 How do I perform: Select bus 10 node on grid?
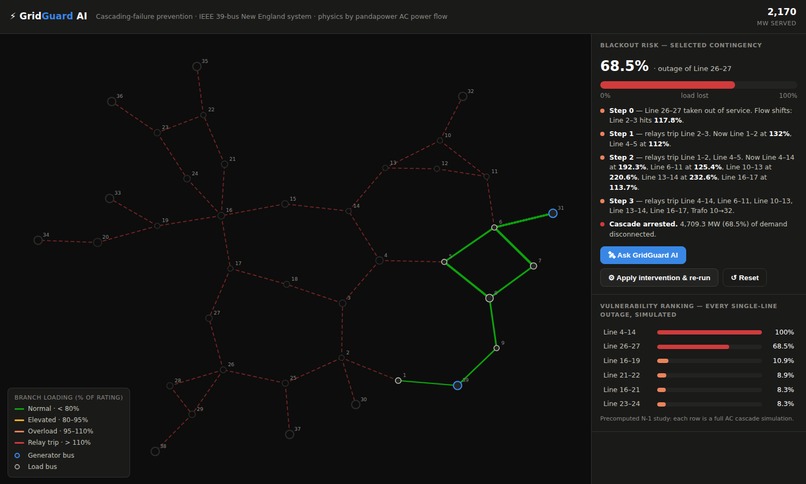439,140
